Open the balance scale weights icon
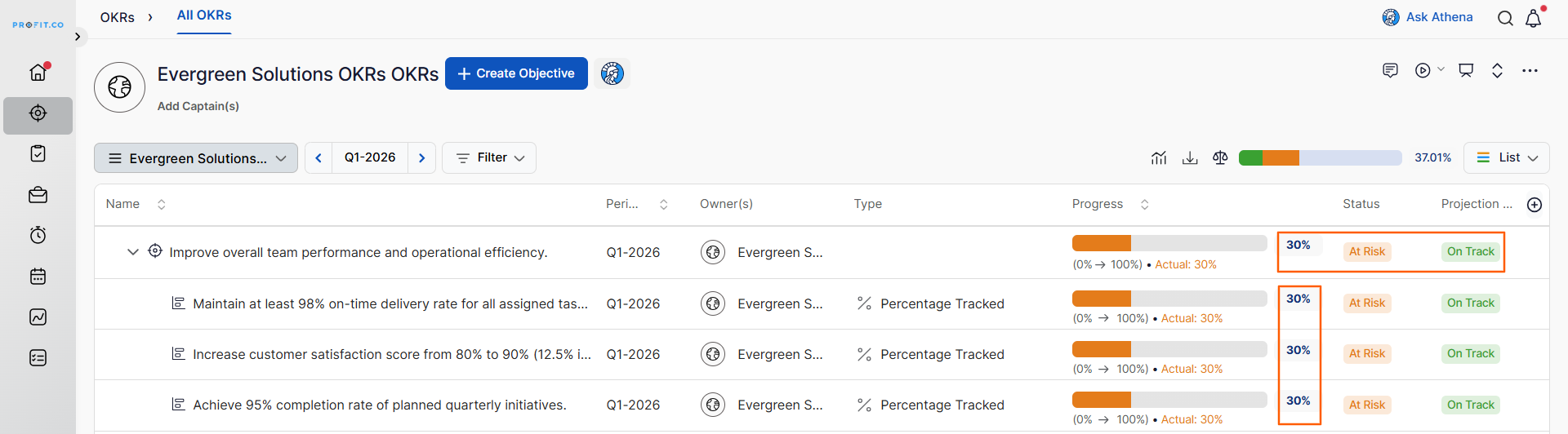Viewport: 1568px width, 434px height. point(1220,158)
